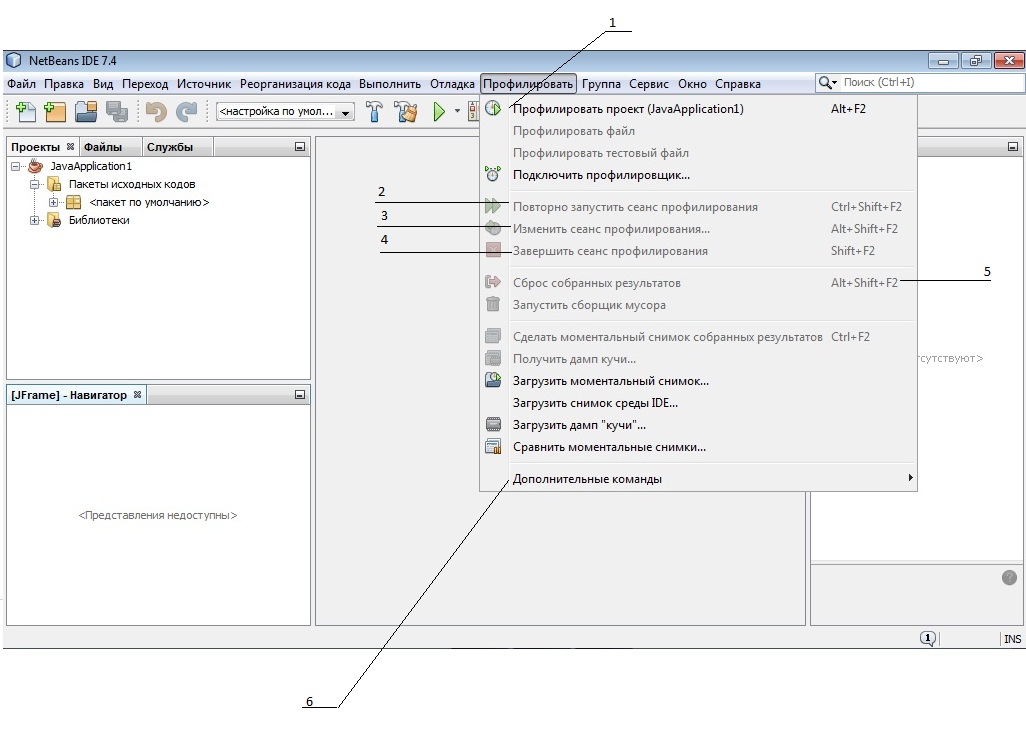The height and width of the screenshot is (753, 1026).
Task: Minimize the Projects panel group
Action: coord(300,147)
